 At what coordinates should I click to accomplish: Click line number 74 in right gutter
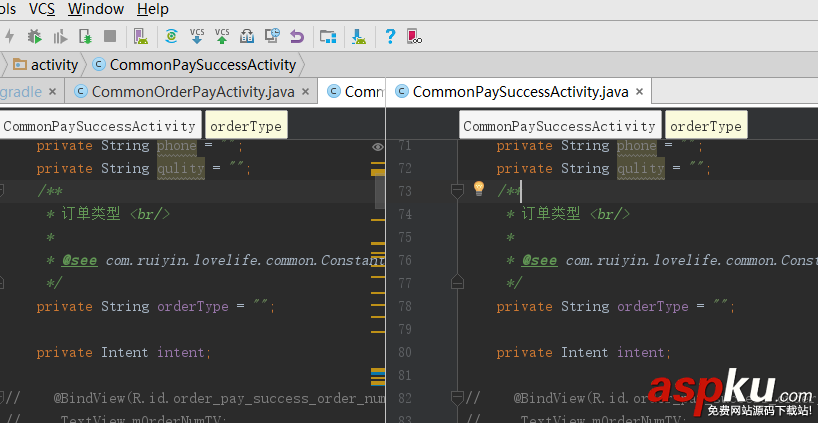point(404,214)
